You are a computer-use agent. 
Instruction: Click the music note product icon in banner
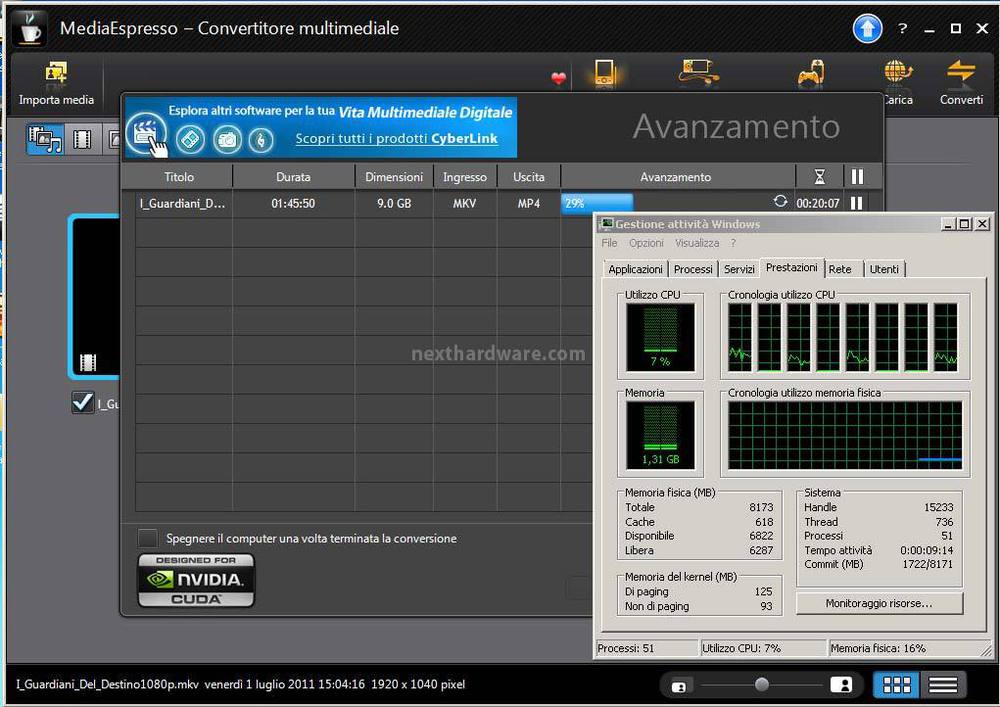point(261,140)
